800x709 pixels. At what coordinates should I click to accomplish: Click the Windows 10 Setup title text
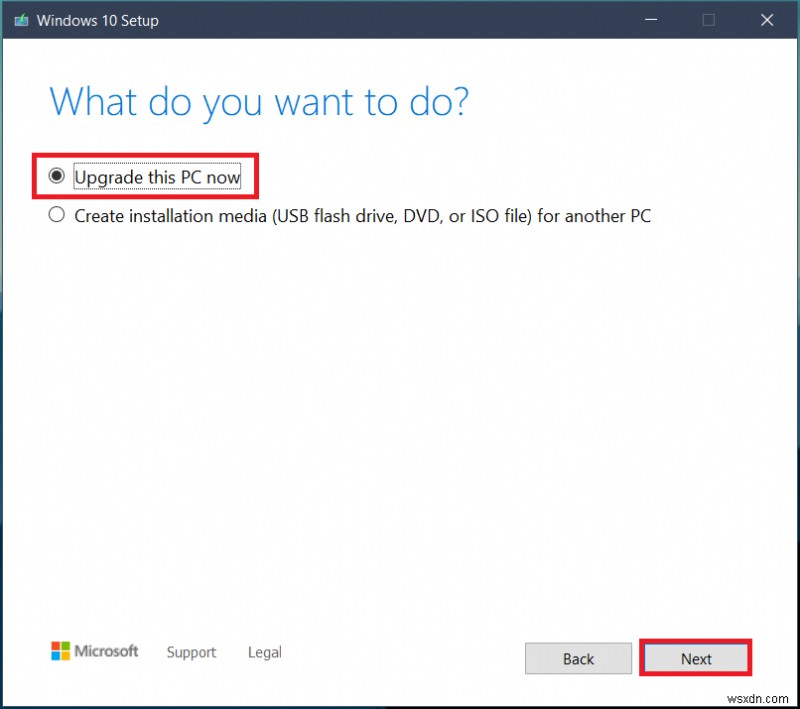(x=96, y=20)
